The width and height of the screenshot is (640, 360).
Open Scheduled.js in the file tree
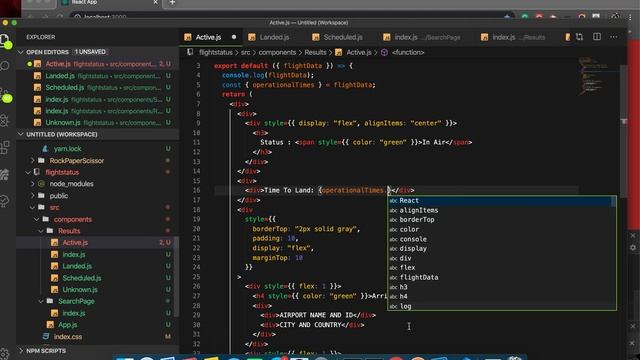[82, 278]
